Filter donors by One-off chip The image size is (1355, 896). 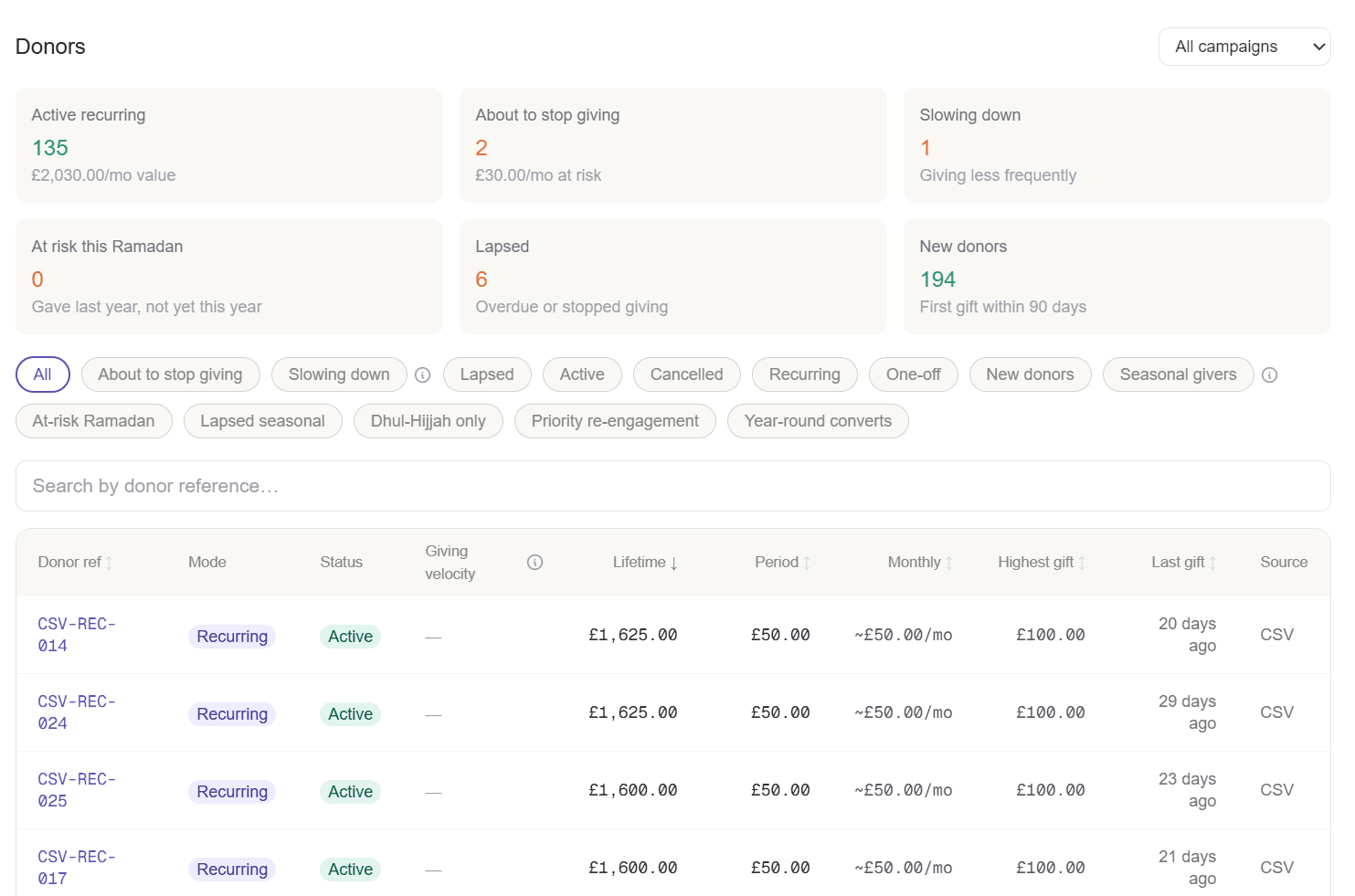coord(914,374)
